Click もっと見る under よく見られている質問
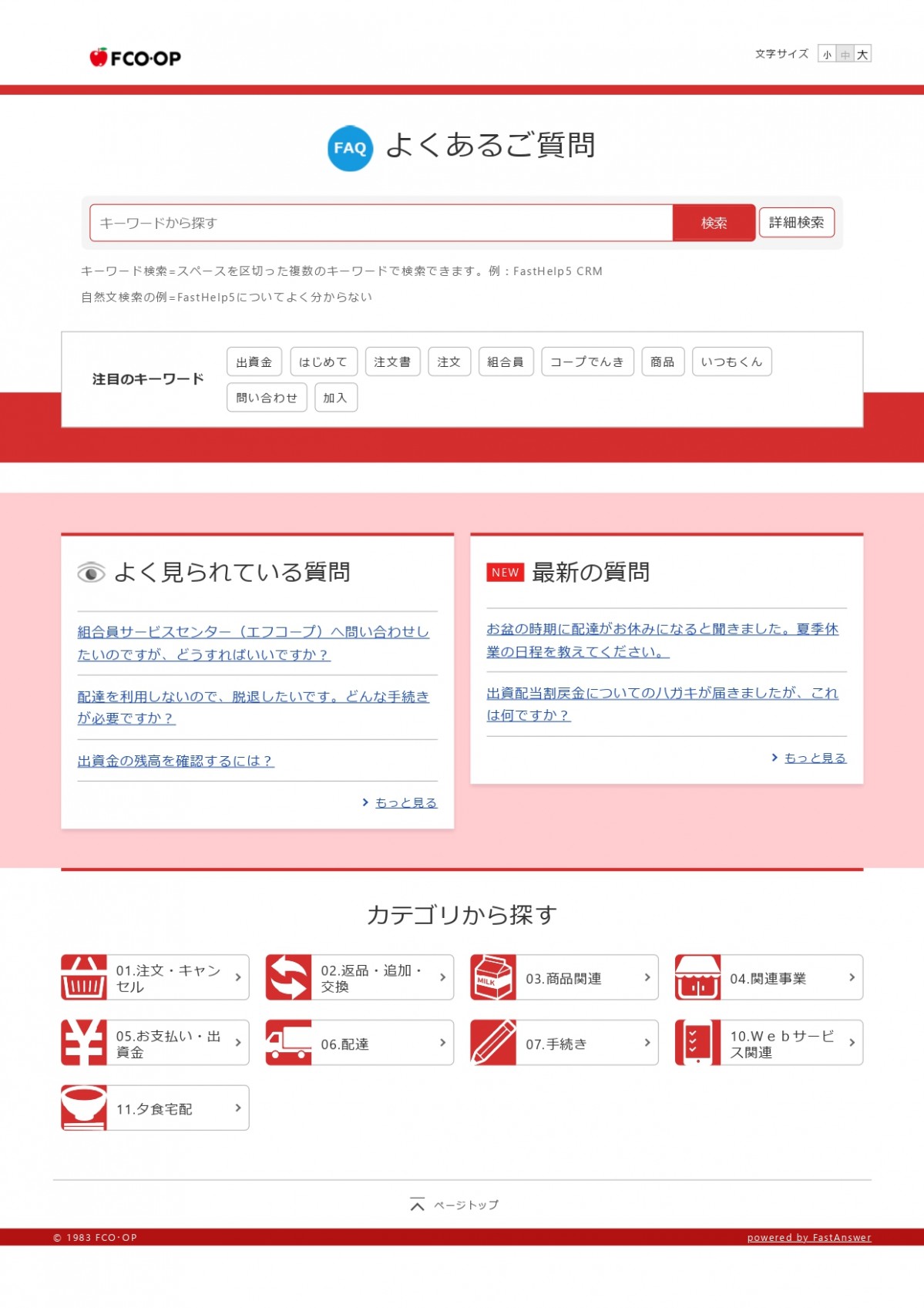Screen dimensions: 924x1308 pos(406,802)
